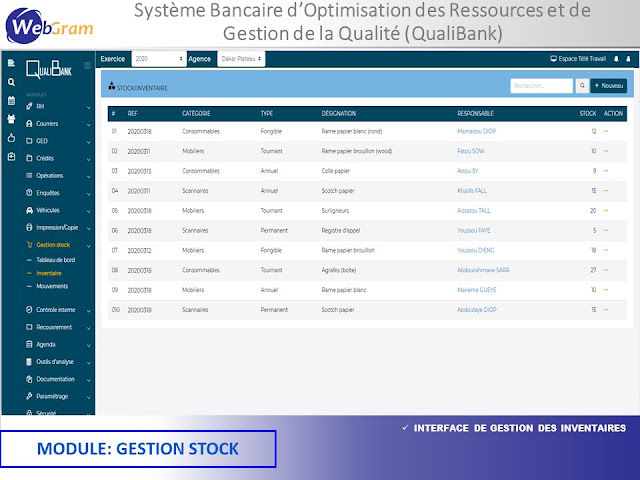Screen dimensions: 640x480
Task: Expand the GED module chevron
Action: click(x=89, y=142)
